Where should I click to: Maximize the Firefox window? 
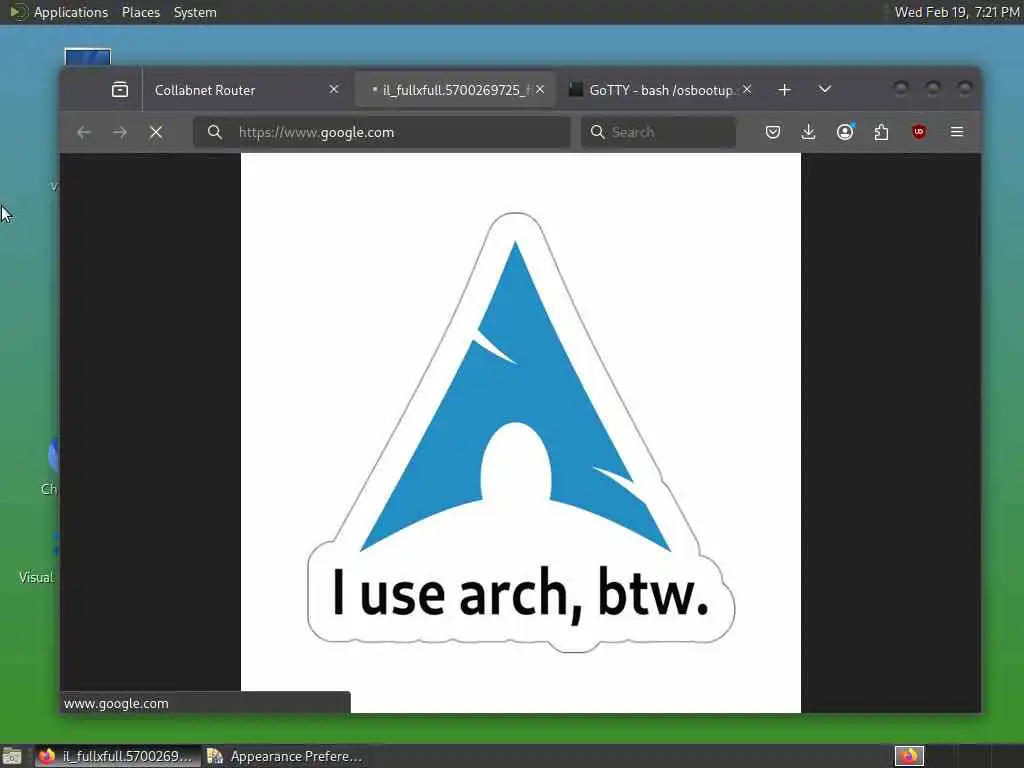(933, 88)
